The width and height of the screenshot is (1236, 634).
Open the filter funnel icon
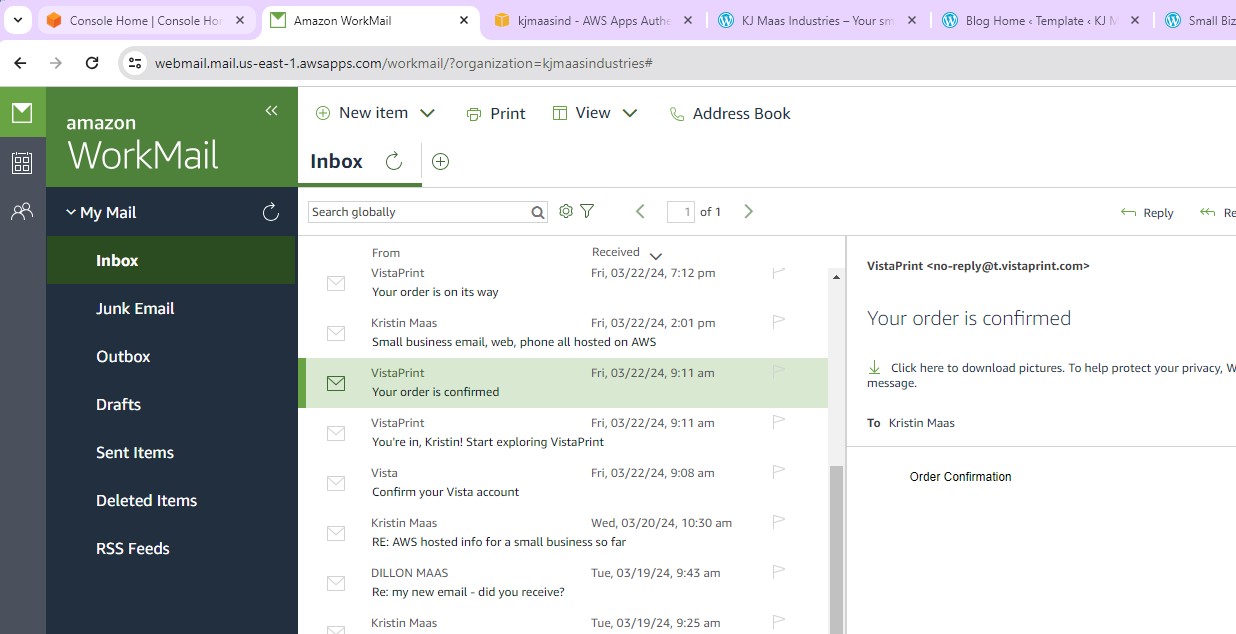(587, 211)
